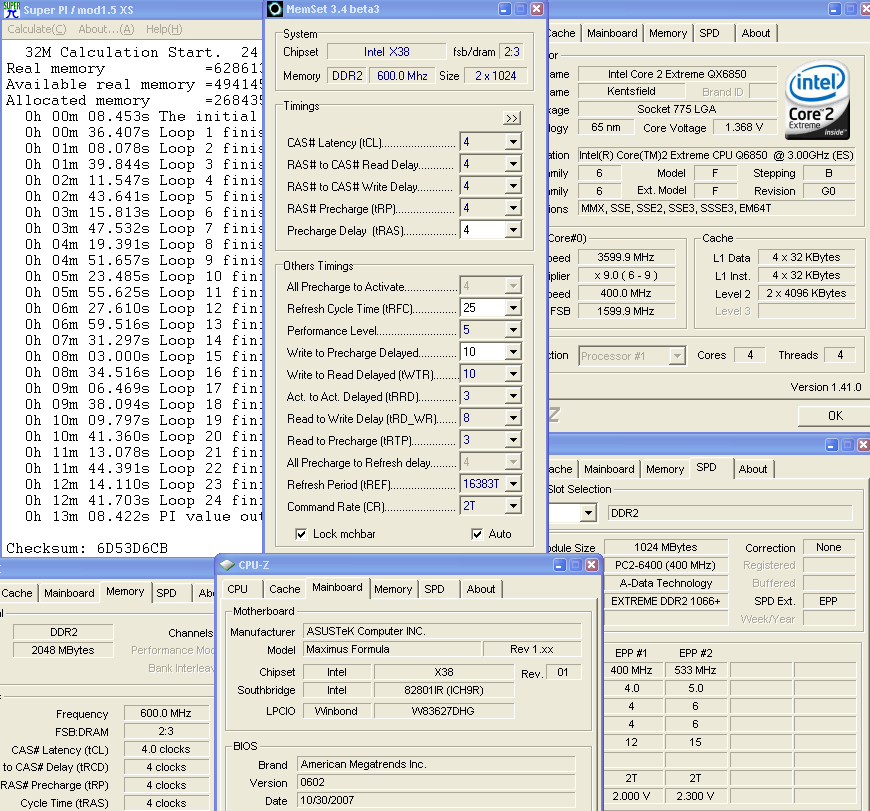Click the BIOS date 10/30/2007
This screenshot has width=870, height=811.
click(436, 800)
